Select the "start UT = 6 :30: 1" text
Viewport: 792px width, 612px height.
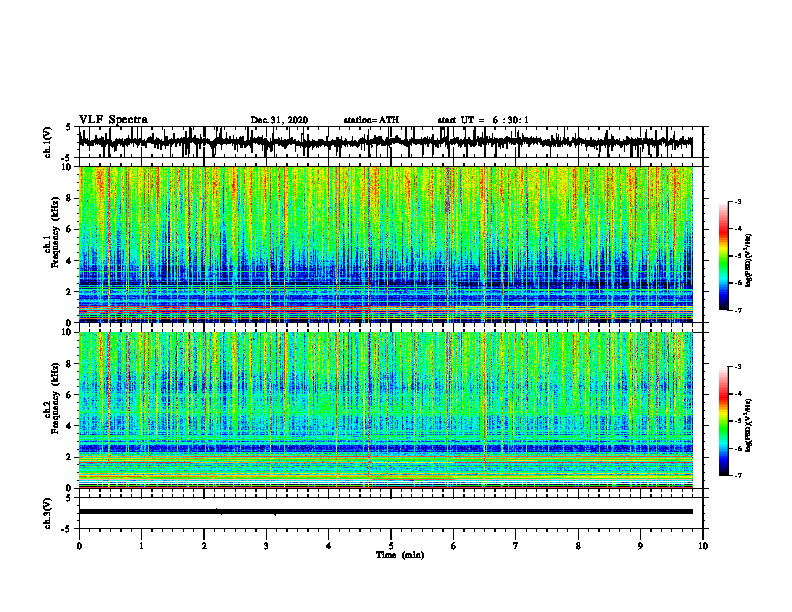pyautogui.click(x=483, y=120)
